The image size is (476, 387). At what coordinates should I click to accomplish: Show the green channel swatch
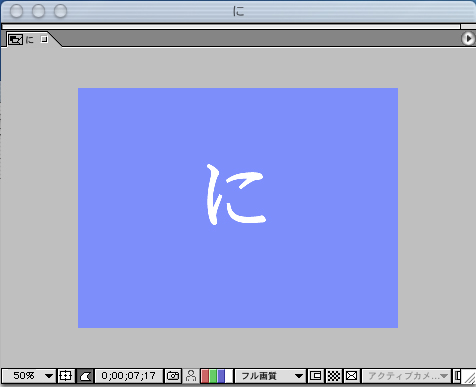pos(213,376)
